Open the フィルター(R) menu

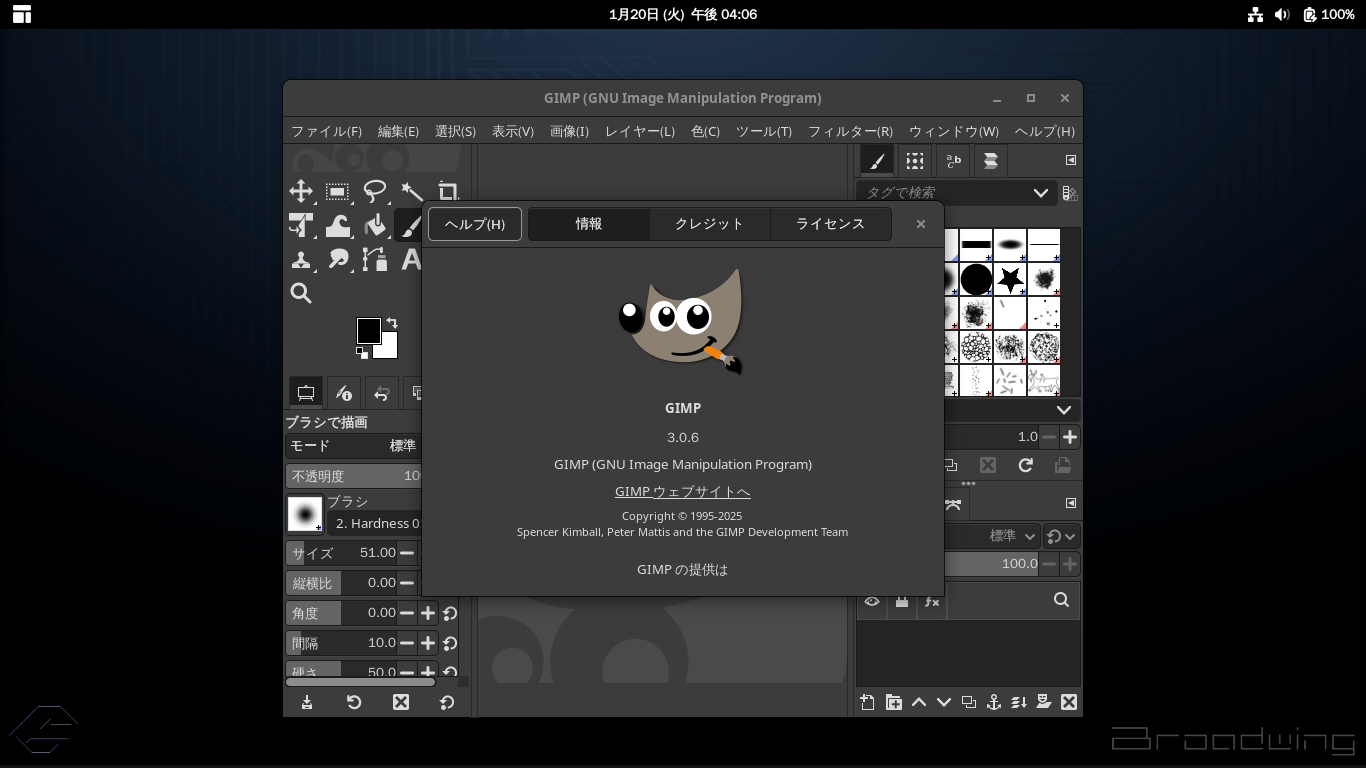(x=849, y=131)
